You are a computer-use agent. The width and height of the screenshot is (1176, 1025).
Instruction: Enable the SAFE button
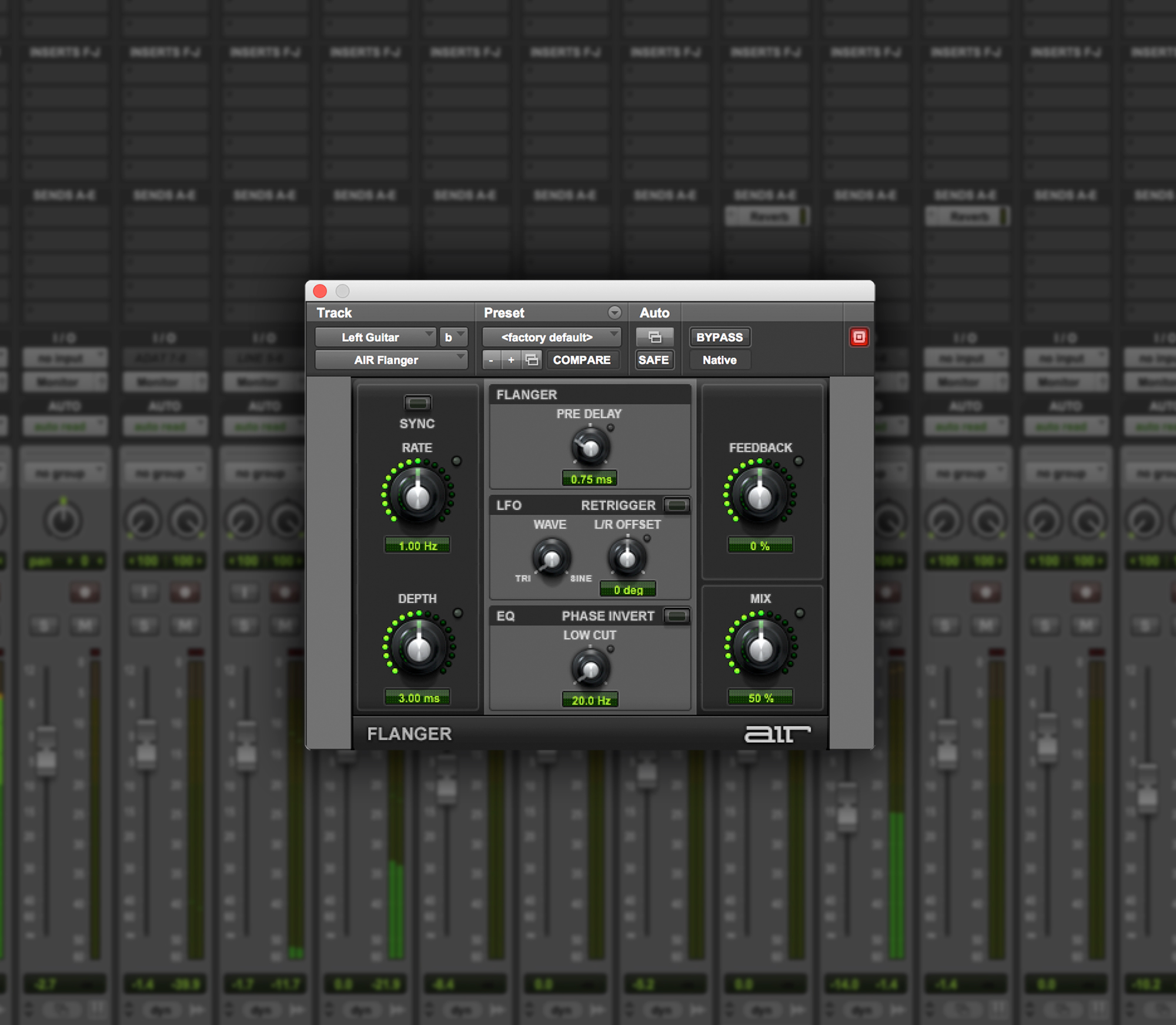[x=654, y=360]
